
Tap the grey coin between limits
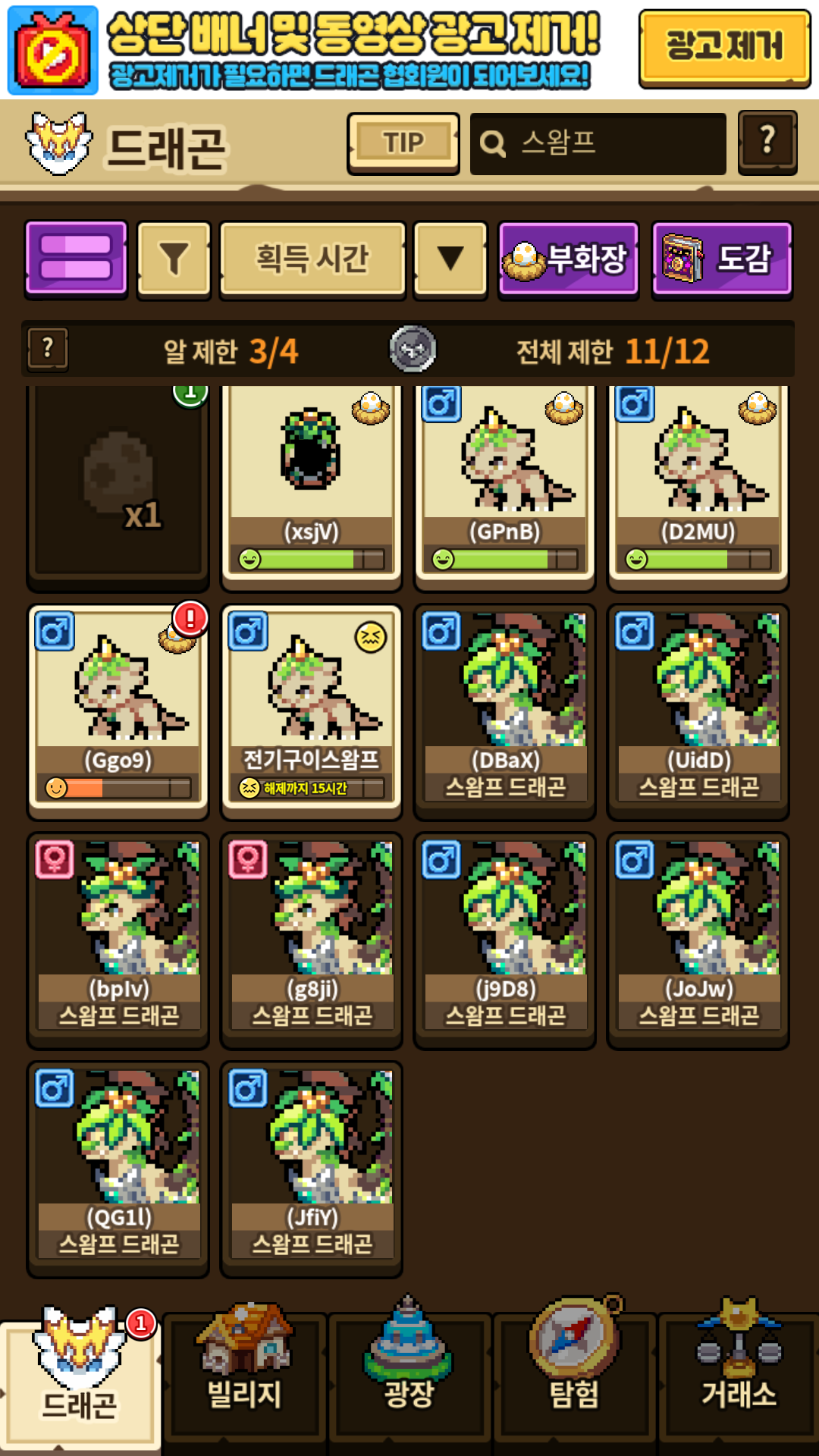pos(413,349)
